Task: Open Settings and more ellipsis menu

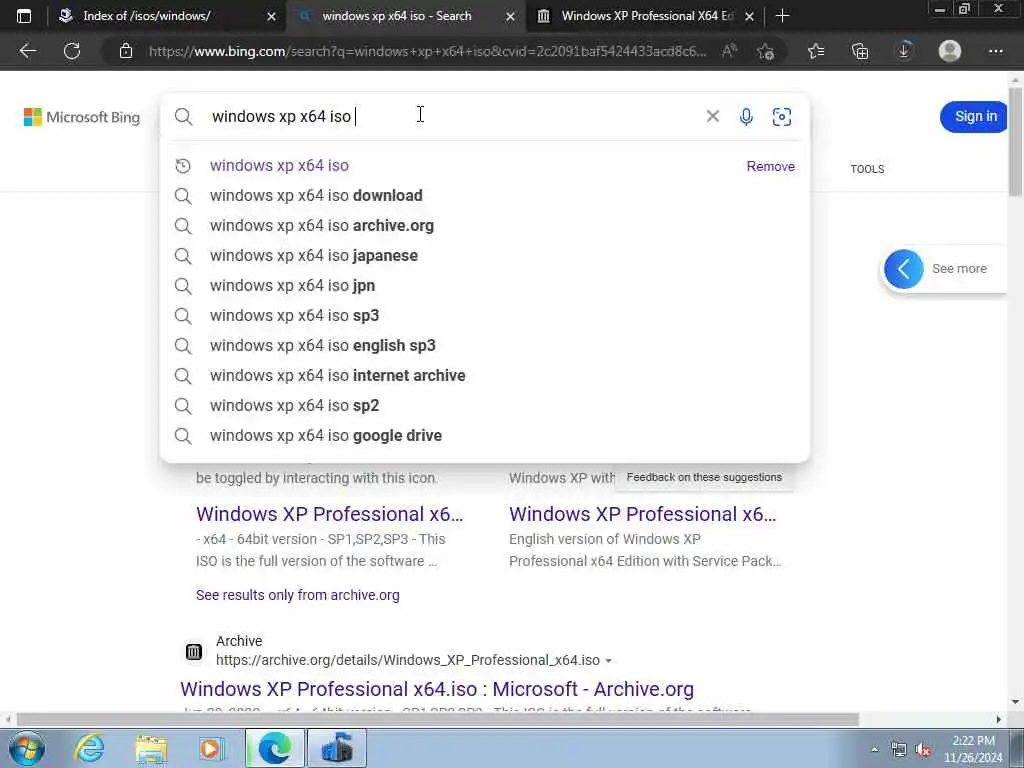Action: (x=995, y=51)
